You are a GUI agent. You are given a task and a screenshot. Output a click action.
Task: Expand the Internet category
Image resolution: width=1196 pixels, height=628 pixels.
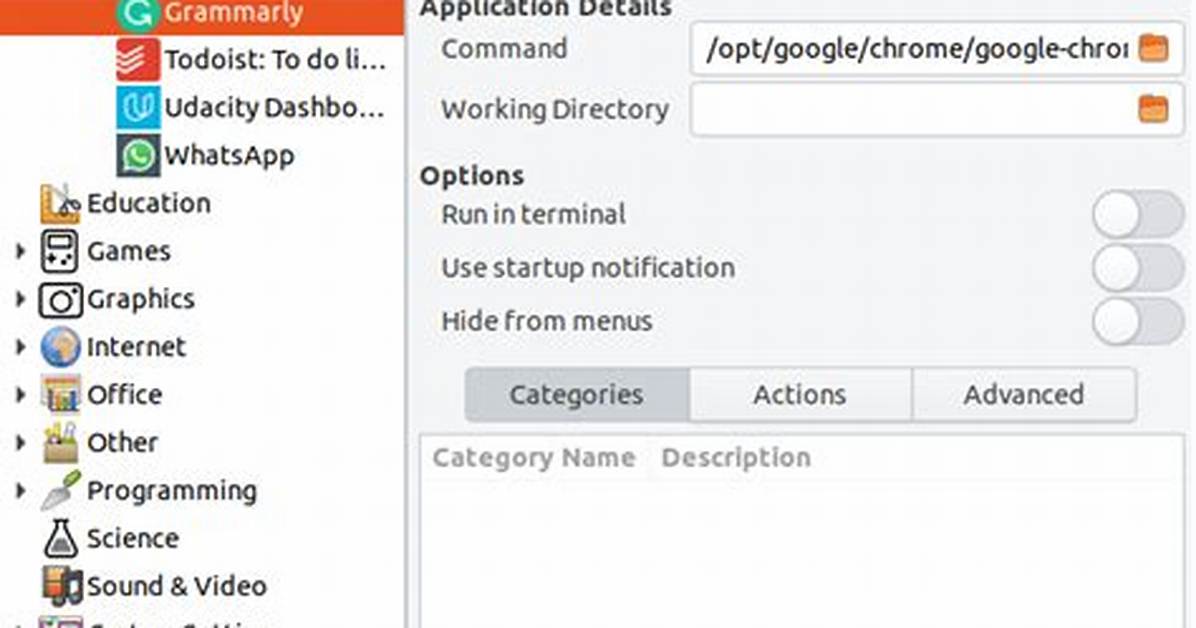(21, 347)
